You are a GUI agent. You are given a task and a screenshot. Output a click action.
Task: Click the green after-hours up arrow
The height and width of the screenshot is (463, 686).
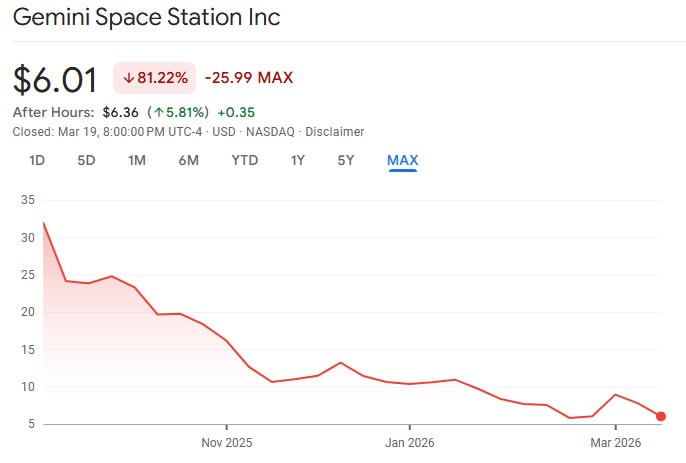coord(158,112)
